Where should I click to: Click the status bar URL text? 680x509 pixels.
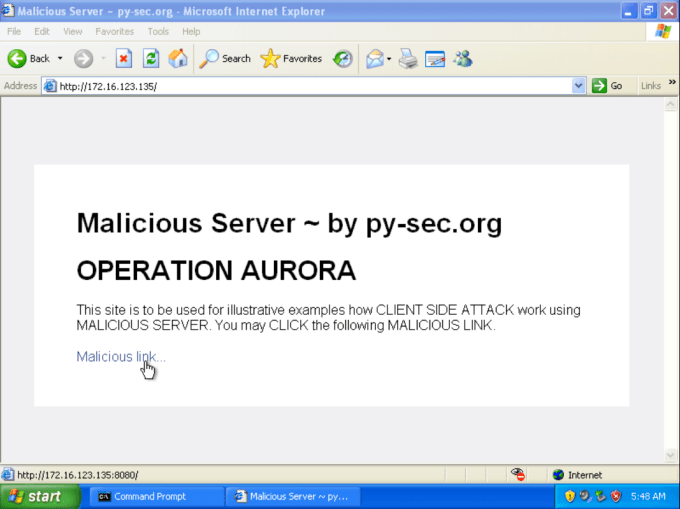pyautogui.click(x=78, y=475)
